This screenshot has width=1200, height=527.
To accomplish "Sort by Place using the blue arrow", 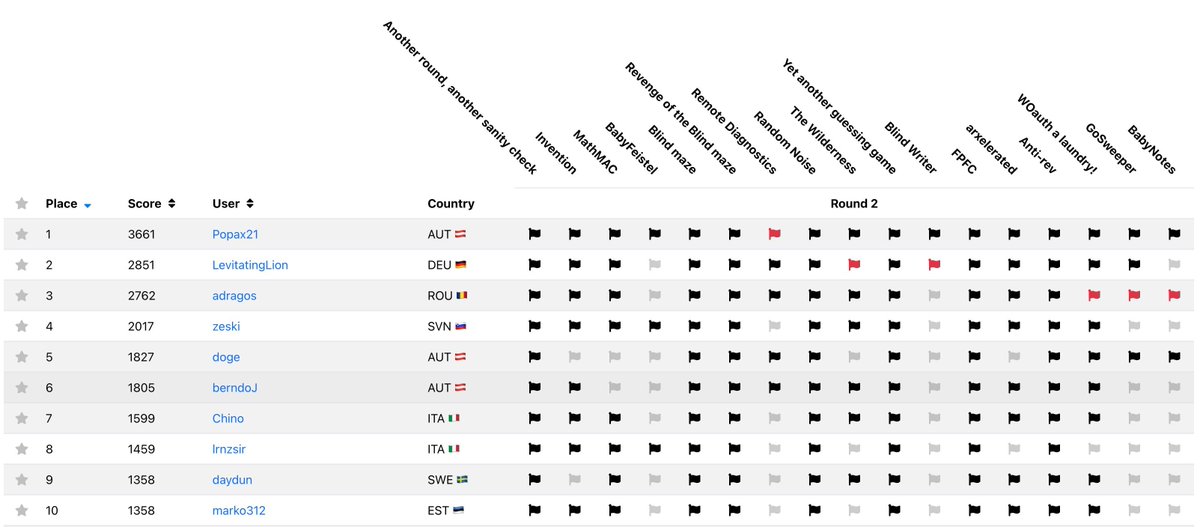I will [x=88, y=205].
